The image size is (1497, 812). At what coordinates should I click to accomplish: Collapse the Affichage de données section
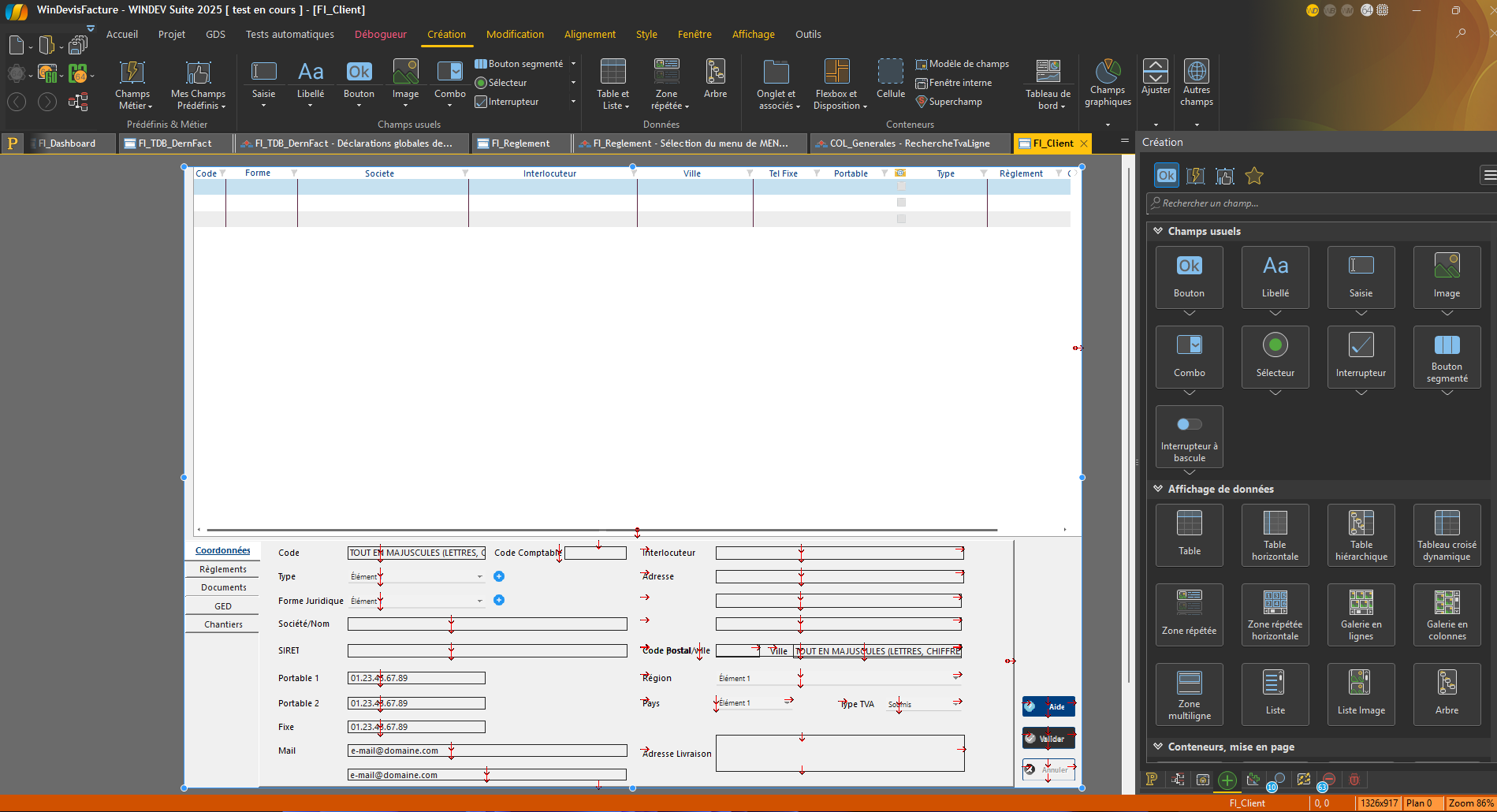(x=1158, y=489)
